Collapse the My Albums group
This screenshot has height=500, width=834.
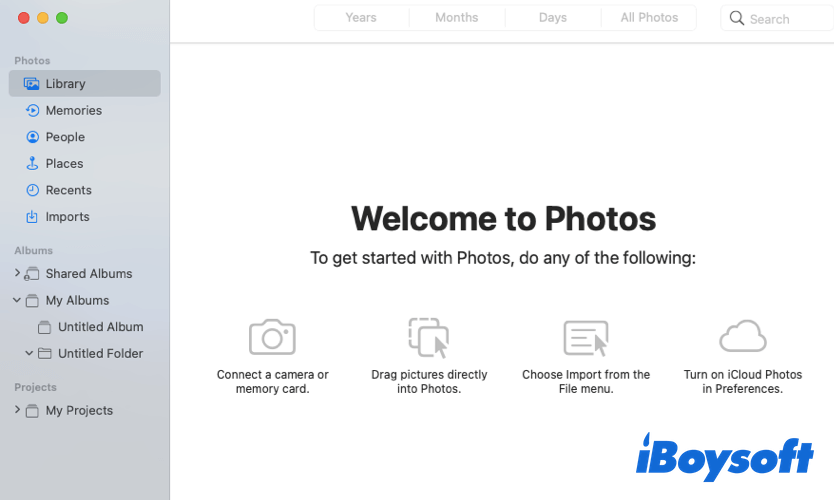click(x=17, y=300)
